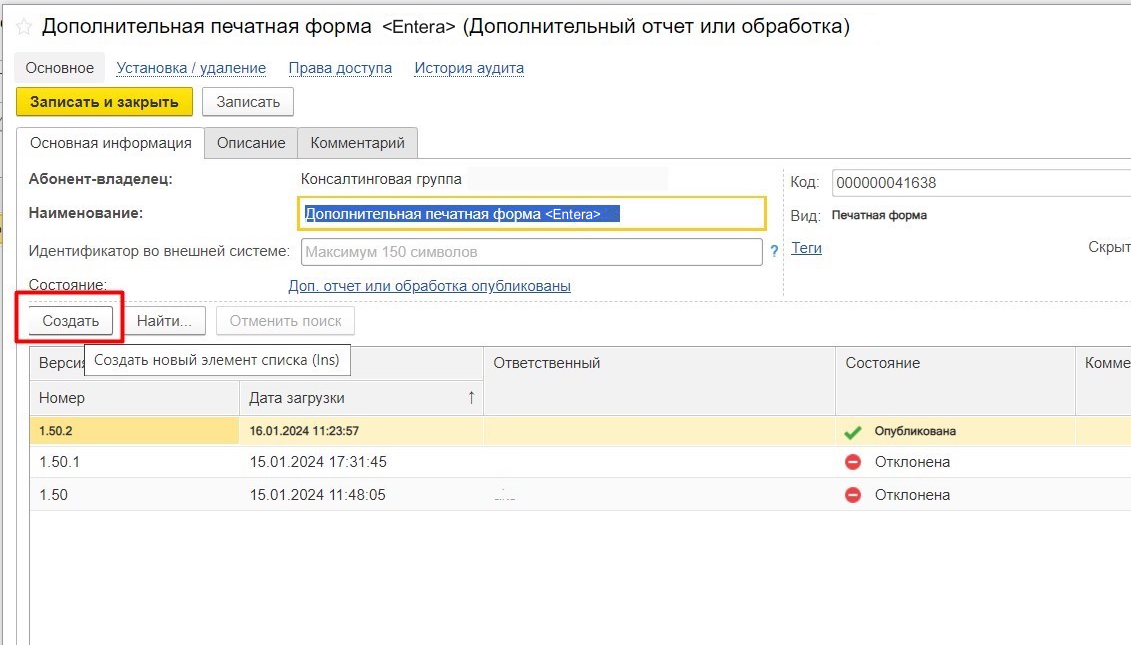Click into the Наименование input field
This screenshot has width=1131, height=645.
pyautogui.click(x=532, y=214)
